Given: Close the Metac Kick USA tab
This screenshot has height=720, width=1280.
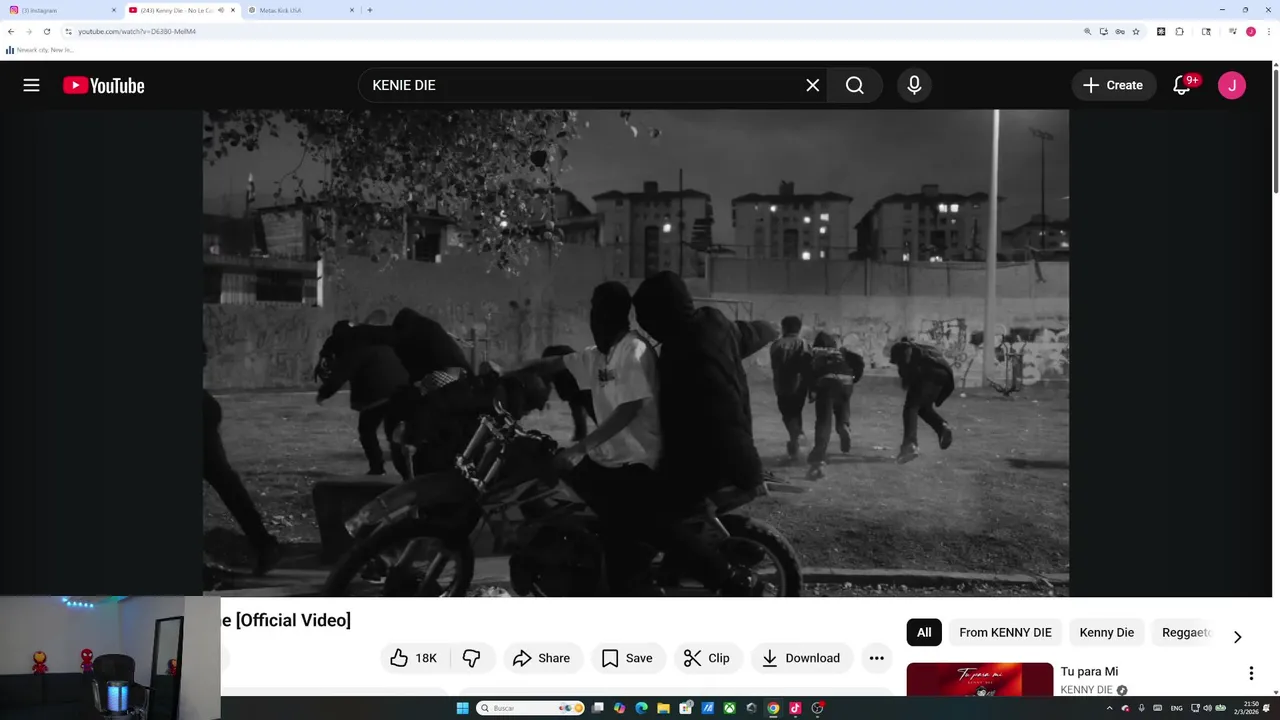Looking at the screenshot, I should (352, 10).
